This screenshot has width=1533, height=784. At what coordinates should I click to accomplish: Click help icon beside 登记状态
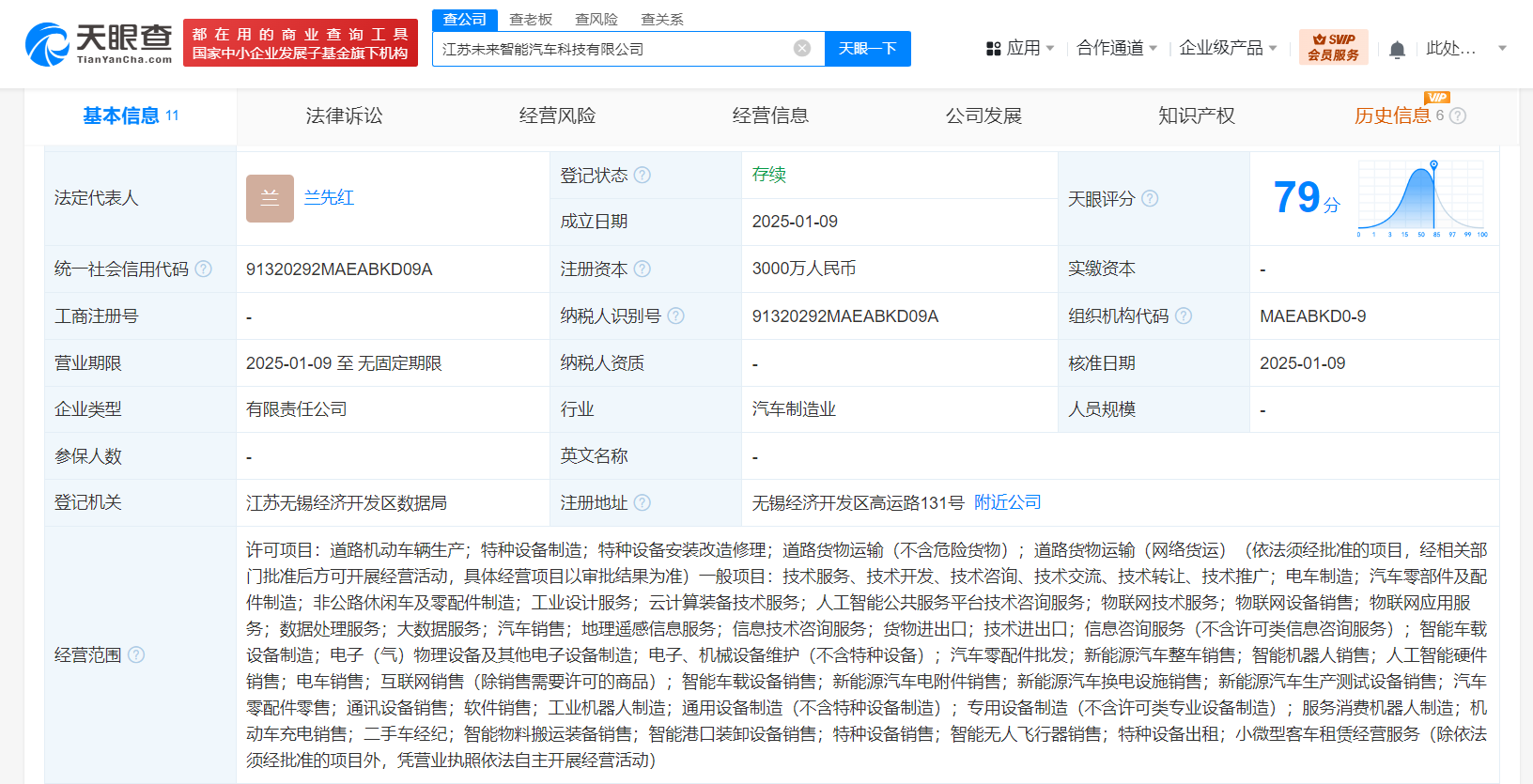tap(643, 176)
